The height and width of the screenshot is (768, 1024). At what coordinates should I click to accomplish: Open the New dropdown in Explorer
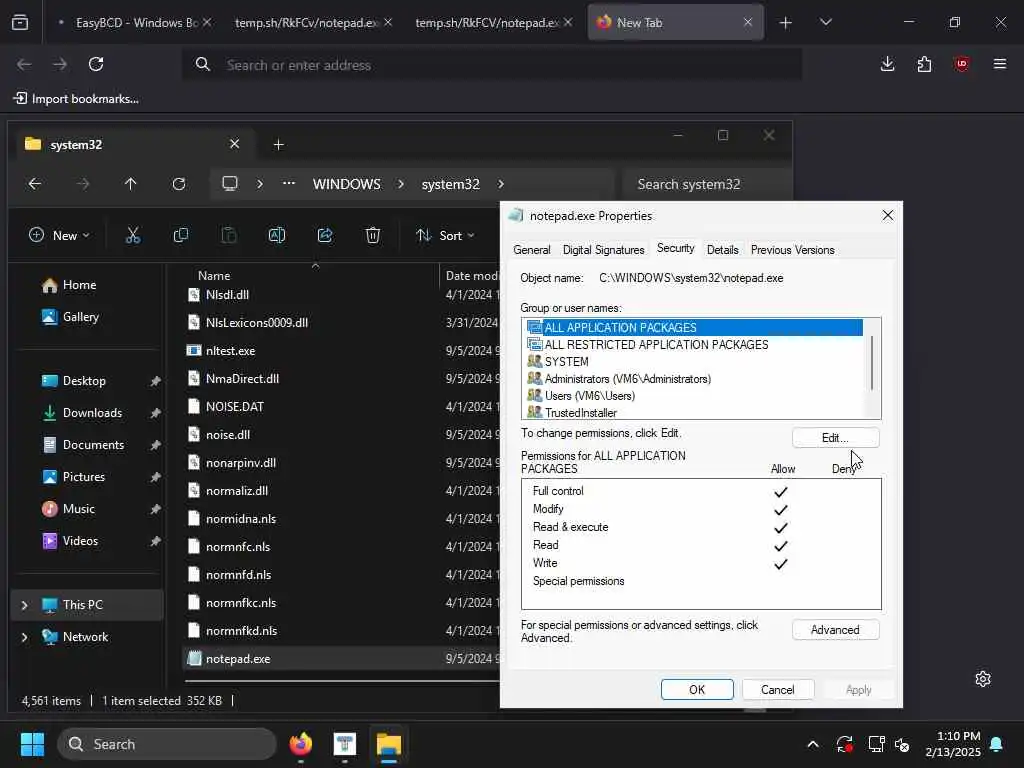59,235
